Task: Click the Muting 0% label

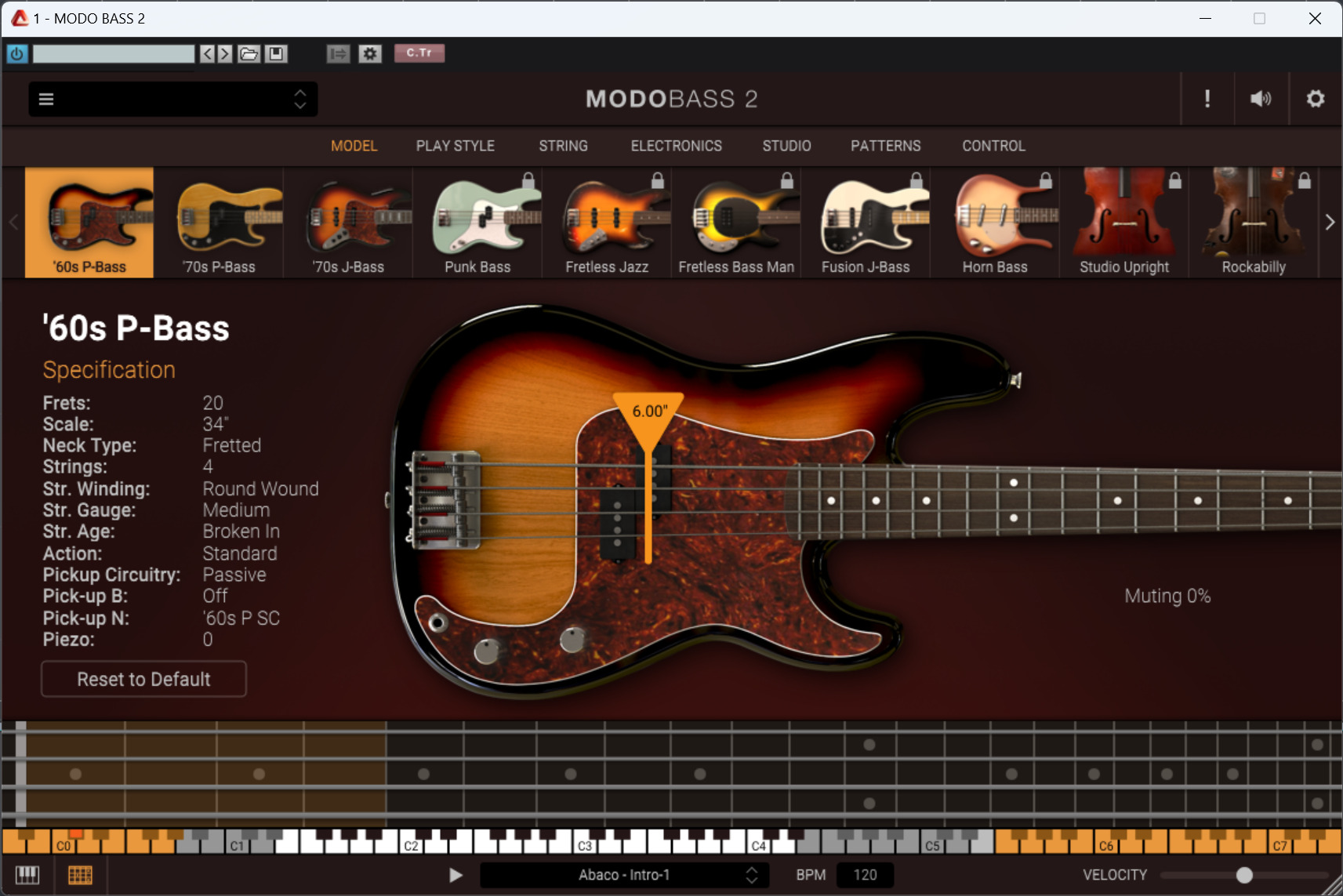Action: [1167, 596]
